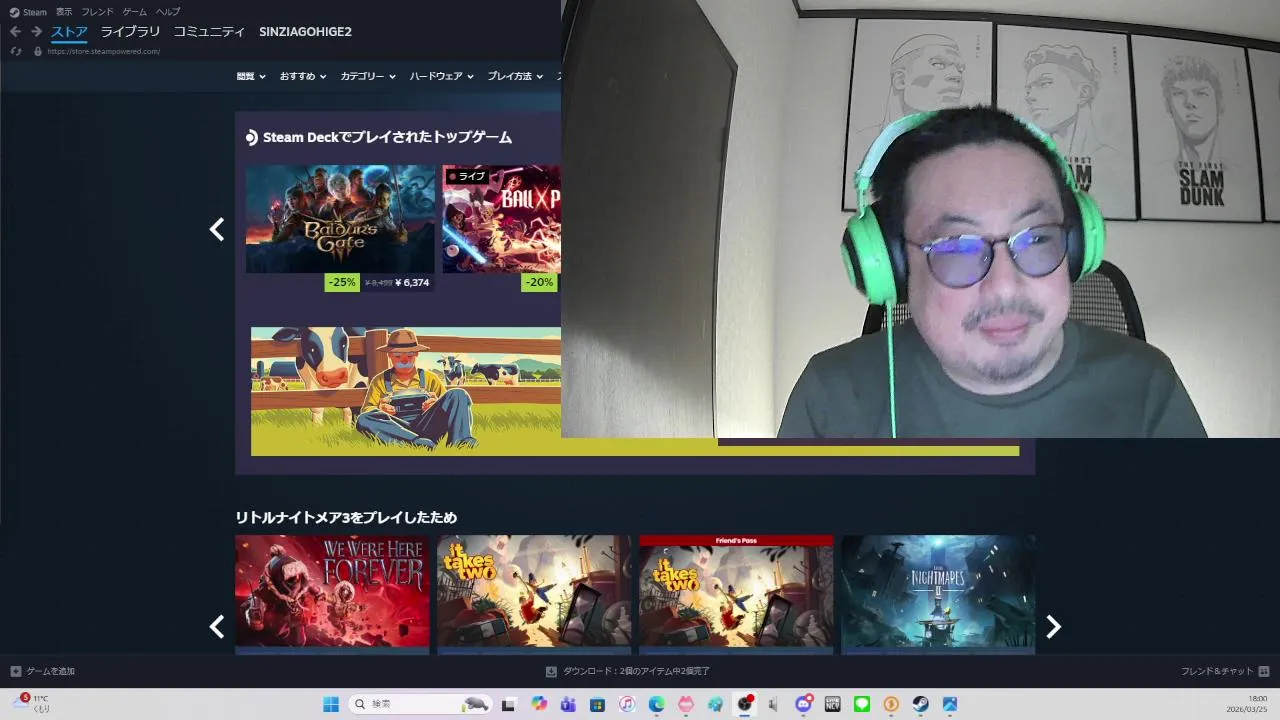Click the store URL address text
The width and height of the screenshot is (1280, 720).
[x=103, y=51]
